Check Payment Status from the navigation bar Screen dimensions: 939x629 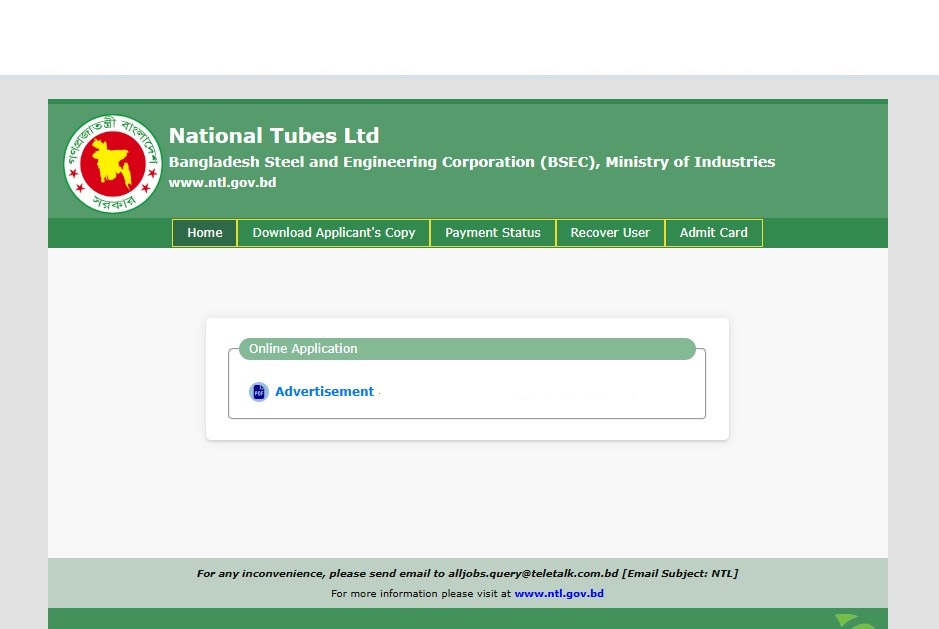[x=493, y=232]
